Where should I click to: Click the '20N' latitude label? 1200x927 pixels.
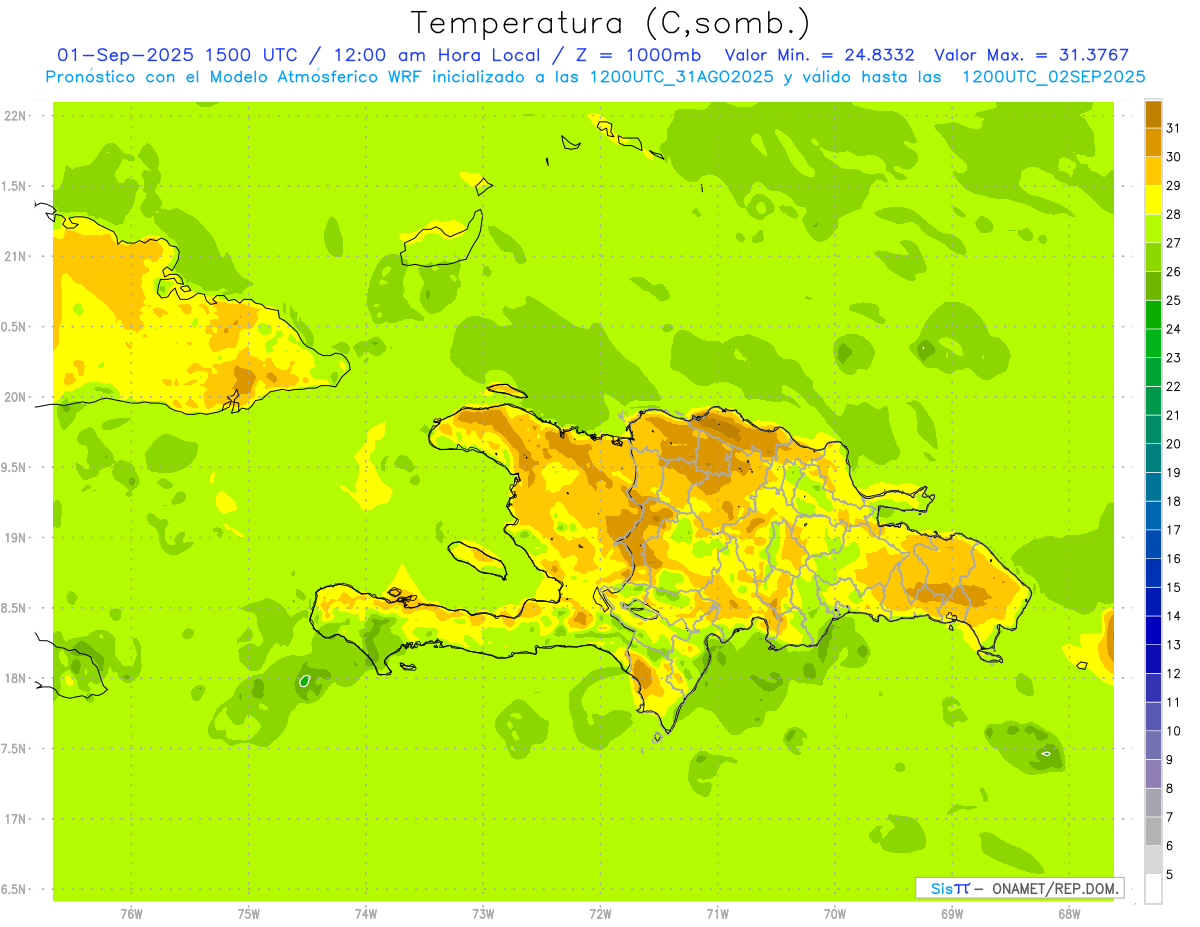[15, 397]
